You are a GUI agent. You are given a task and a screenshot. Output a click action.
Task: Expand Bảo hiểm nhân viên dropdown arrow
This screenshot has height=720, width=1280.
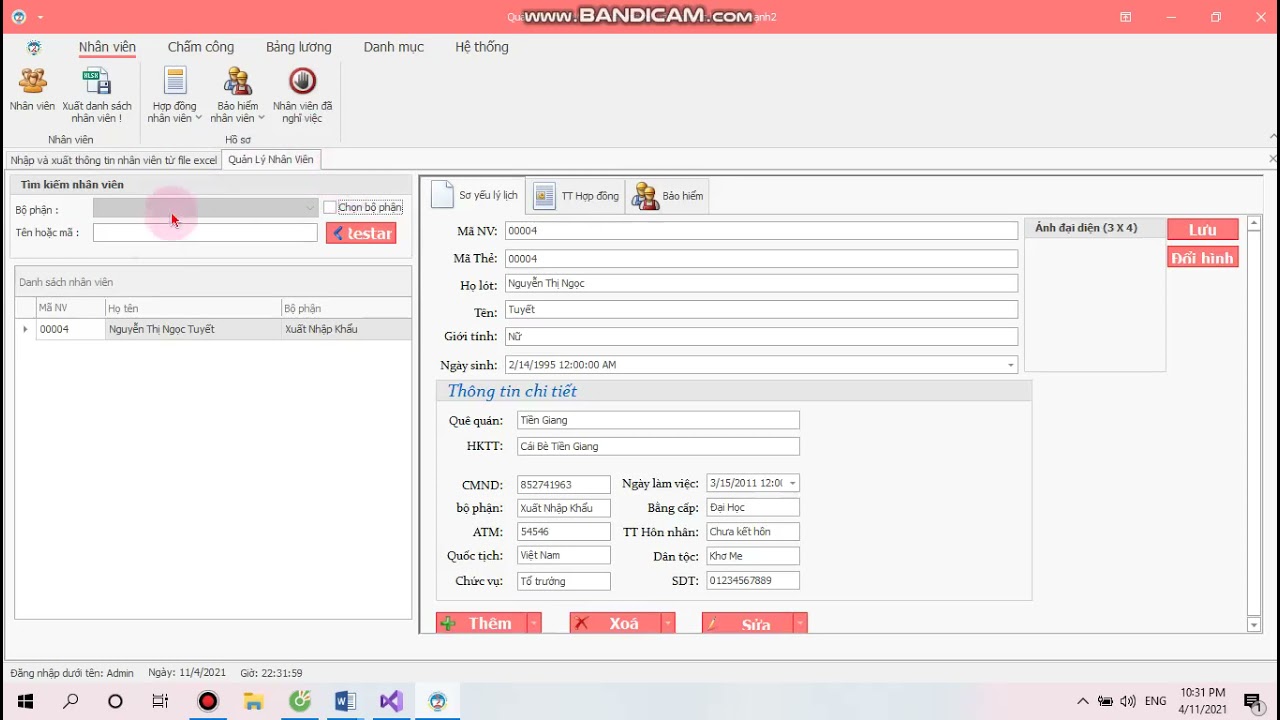(x=261, y=118)
